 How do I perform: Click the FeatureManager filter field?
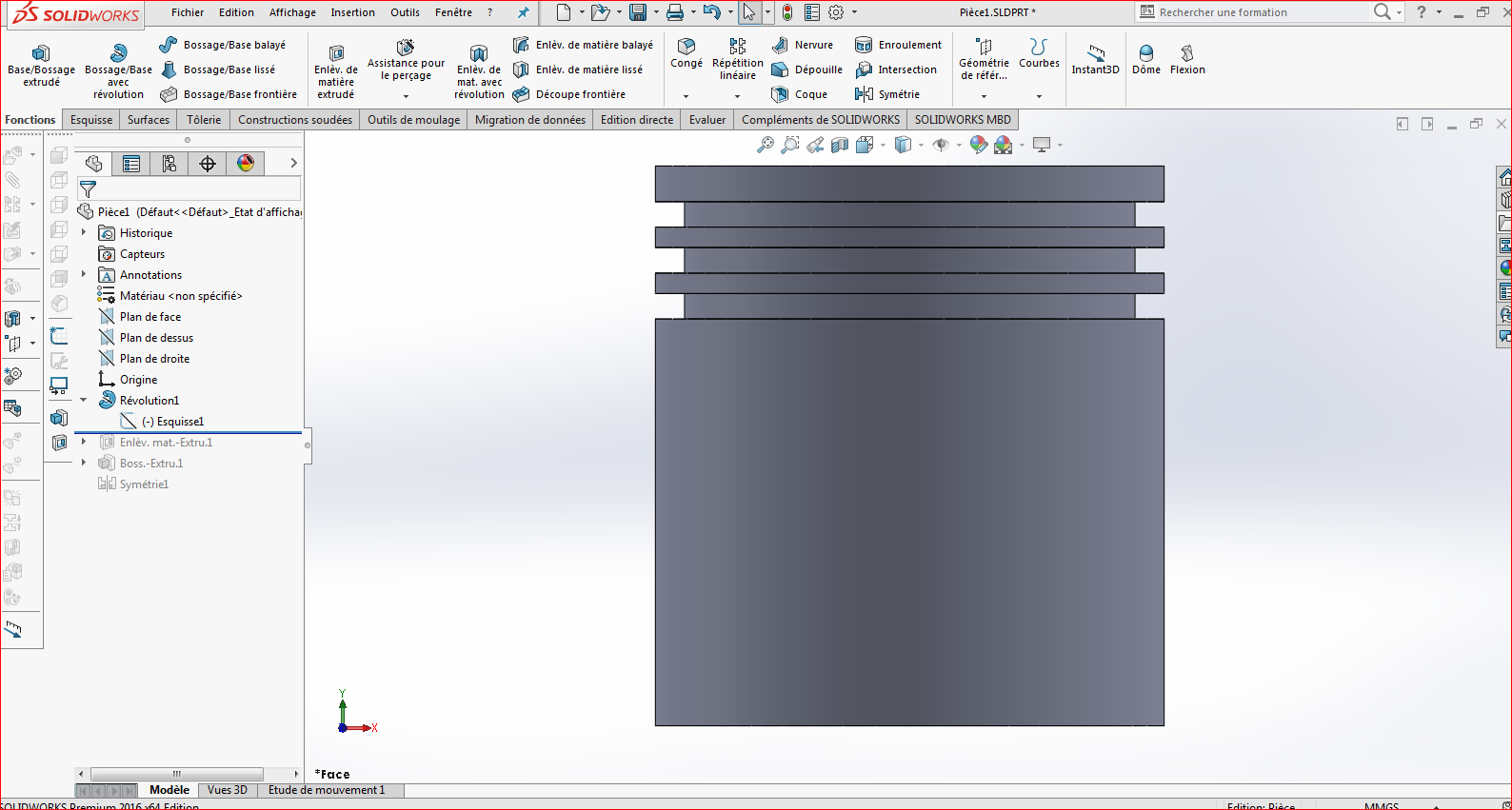(189, 188)
